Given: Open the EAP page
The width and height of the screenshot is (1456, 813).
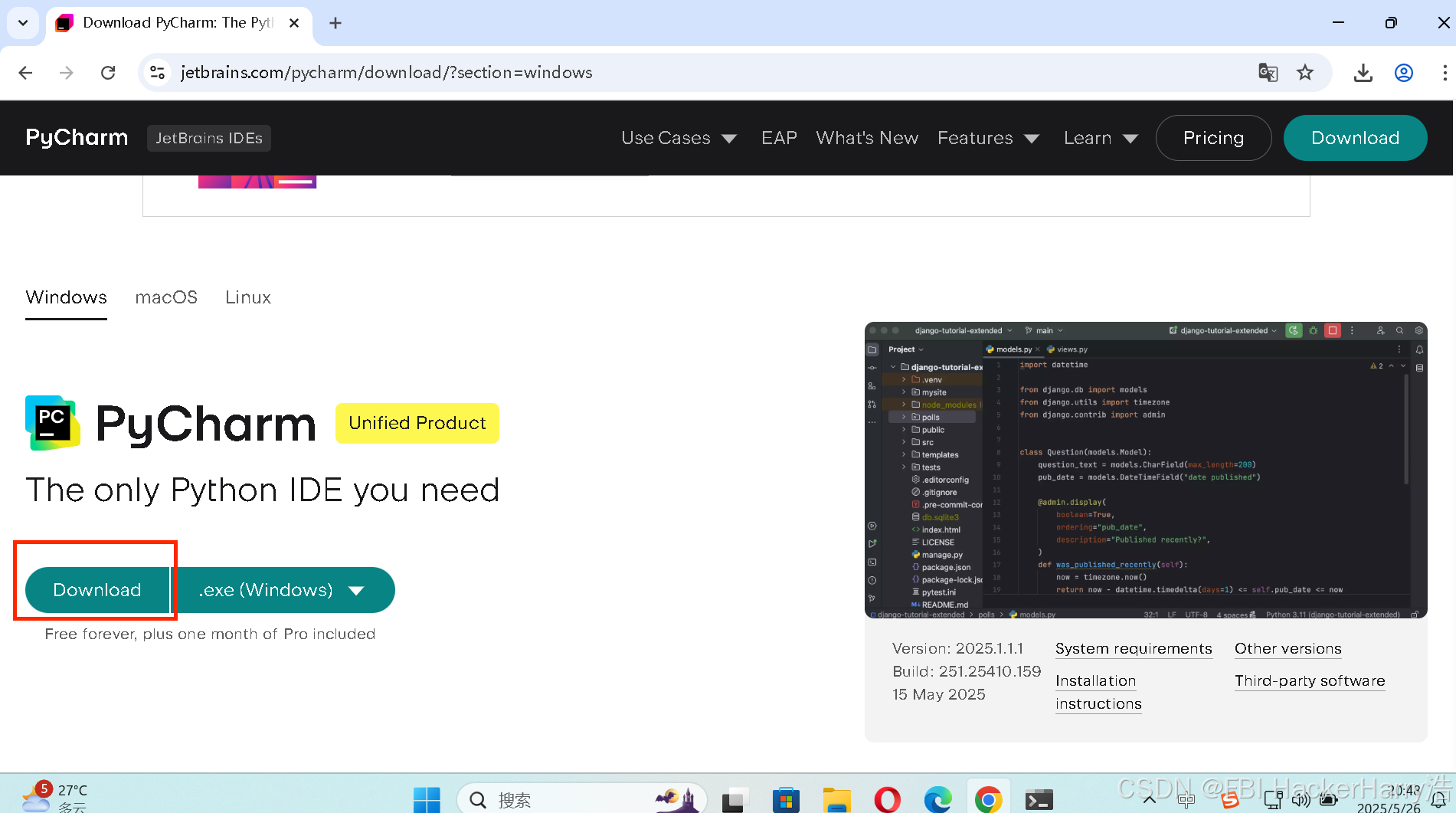Looking at the screenshot, I should tap(779, 138).
